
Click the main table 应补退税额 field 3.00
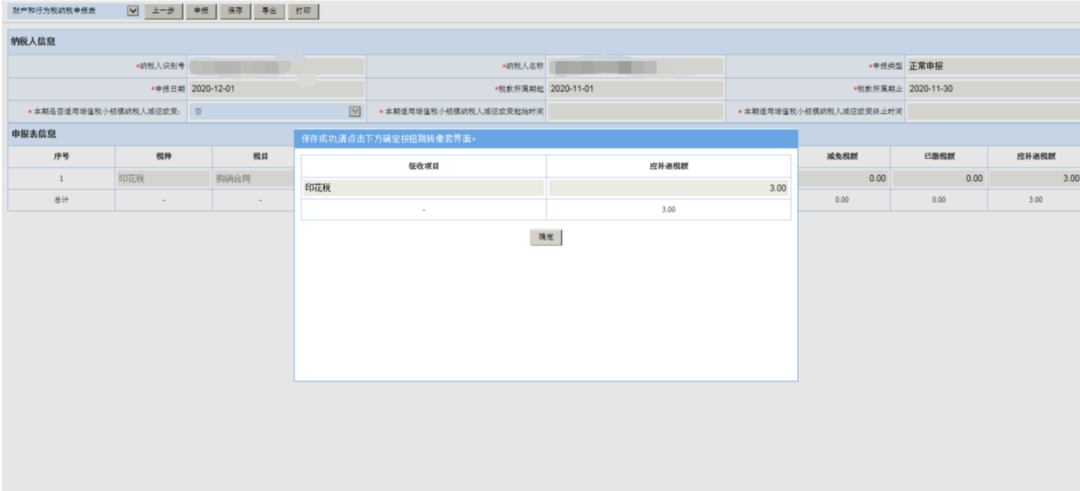pos(1035,178)
